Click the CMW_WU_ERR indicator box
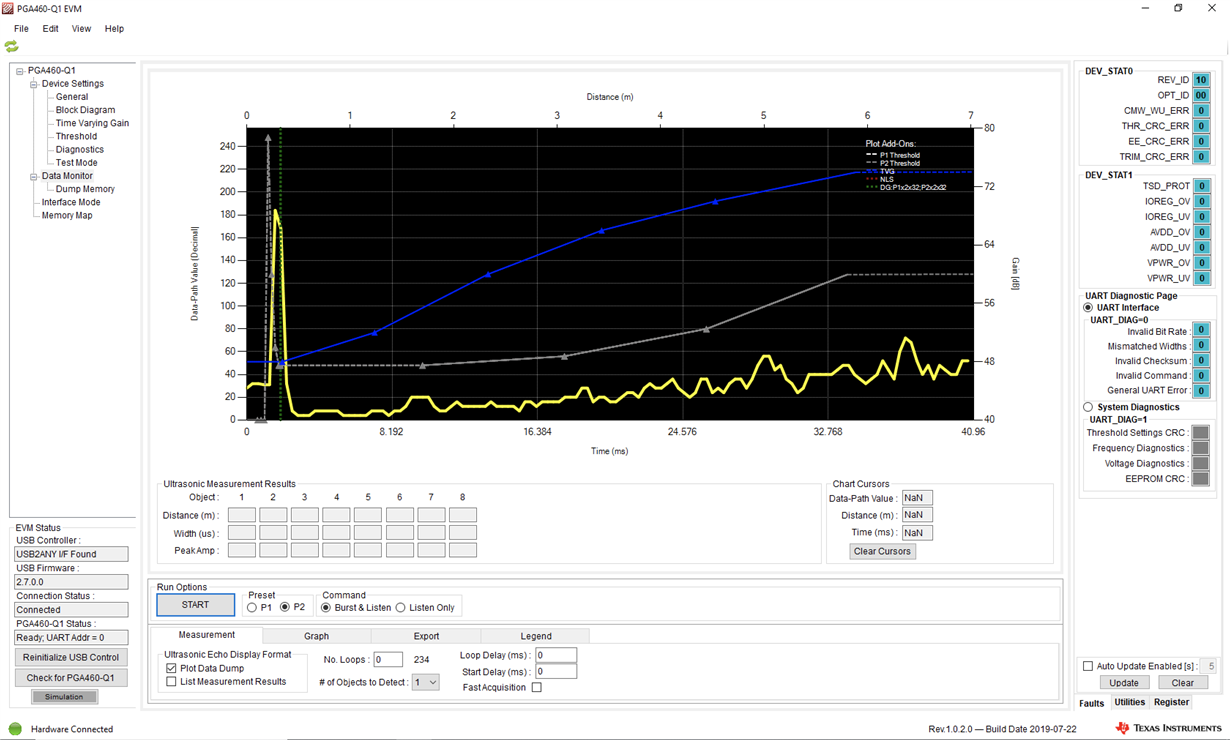 (1201, 111)
